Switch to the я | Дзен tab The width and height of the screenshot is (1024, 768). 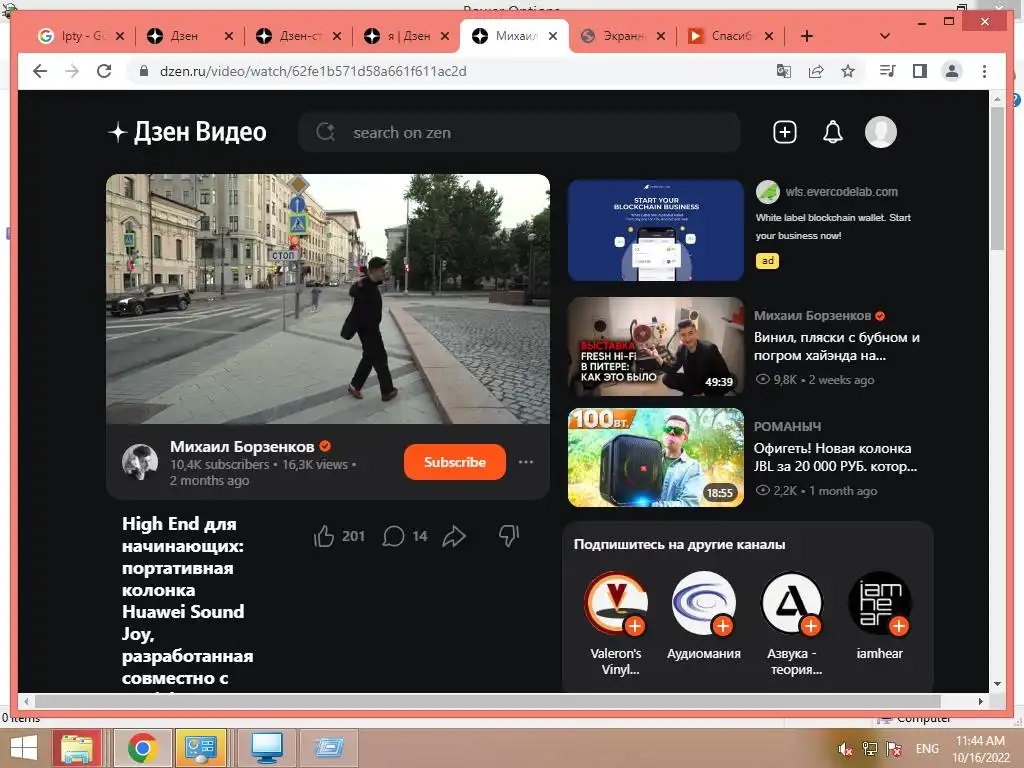pos(408,36)
